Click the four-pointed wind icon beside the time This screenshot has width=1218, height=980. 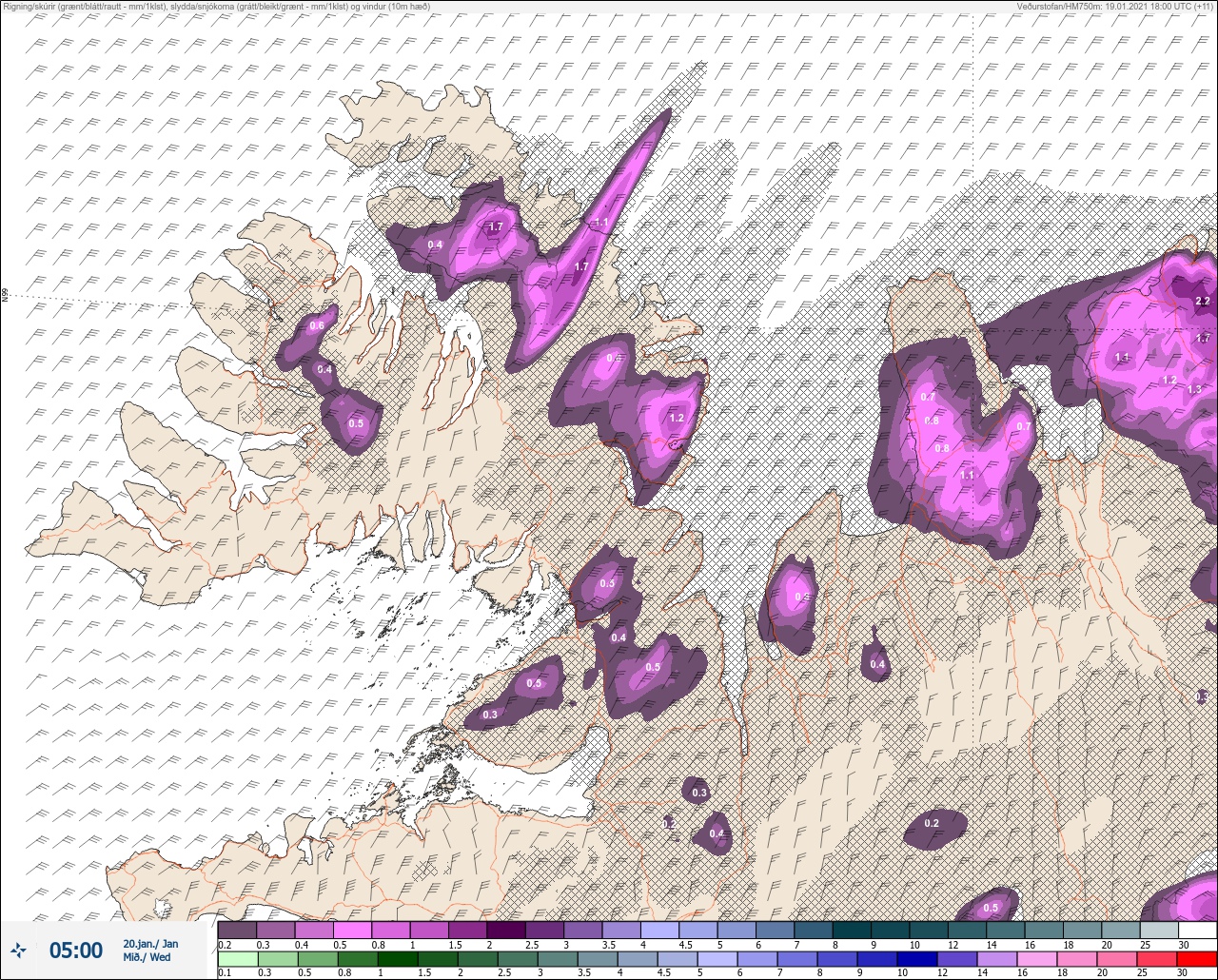[19, 950]
